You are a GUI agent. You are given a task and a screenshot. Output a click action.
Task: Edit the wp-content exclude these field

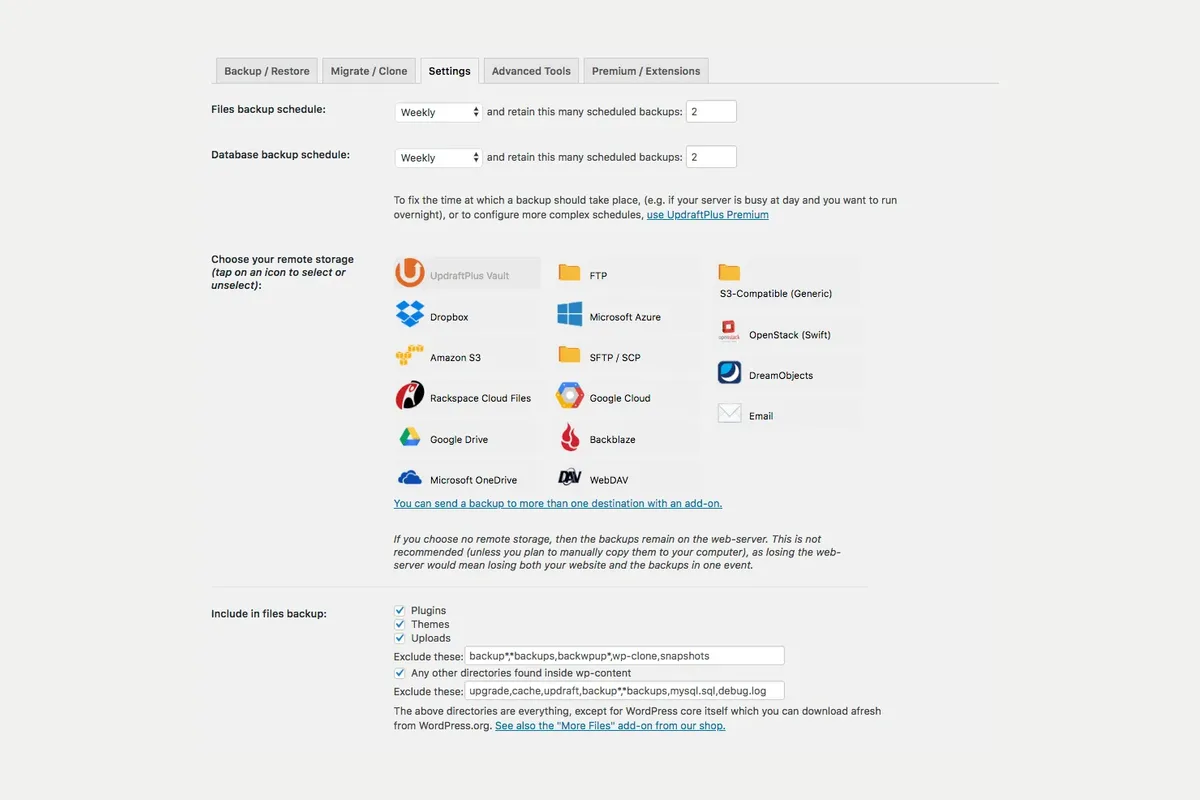[x=625, y=691]
